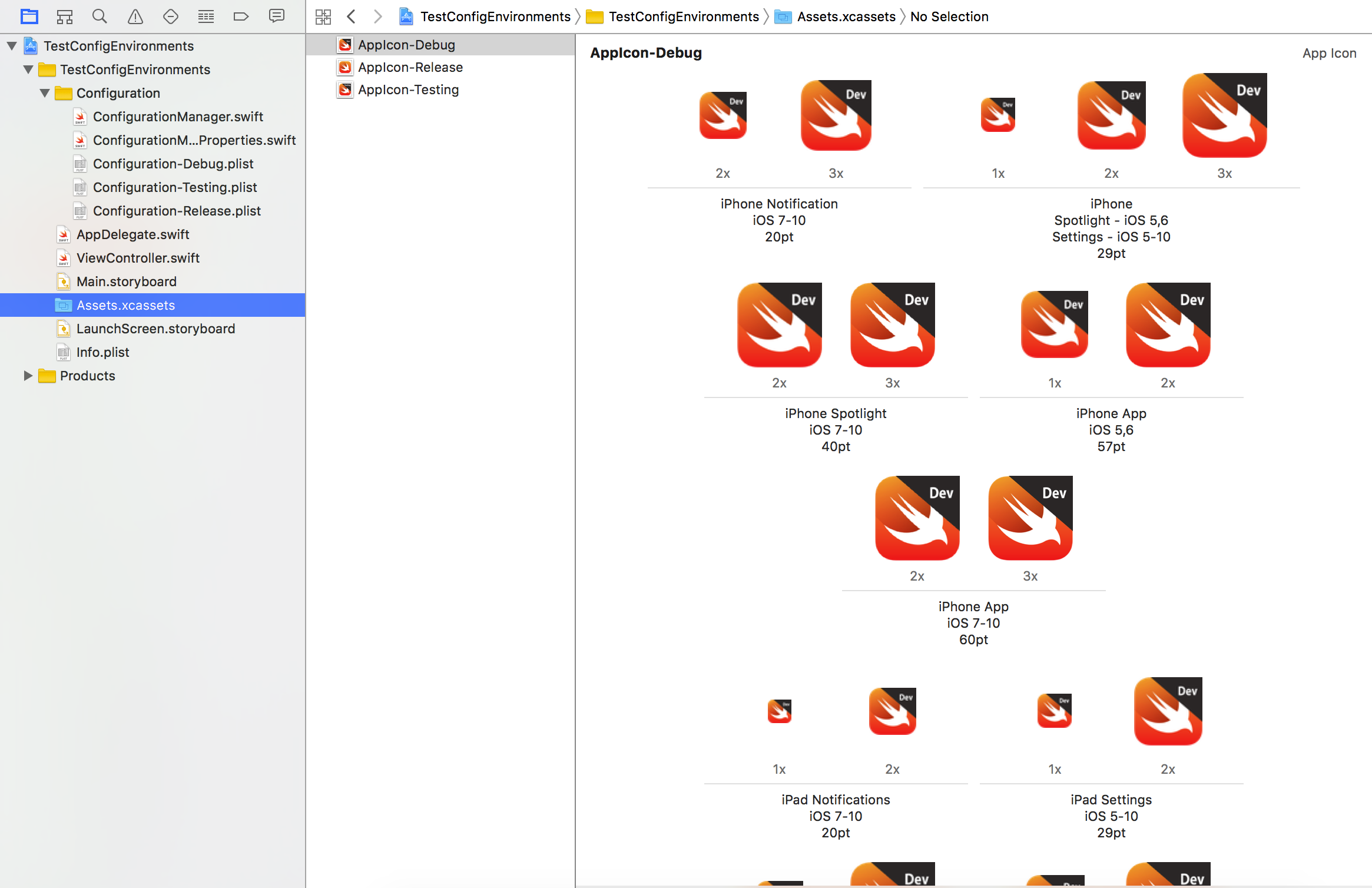This screenshot has width=1372, height=888.
Task: Select iPhone Settings 29pt 3x icon
Action: 1225,115
